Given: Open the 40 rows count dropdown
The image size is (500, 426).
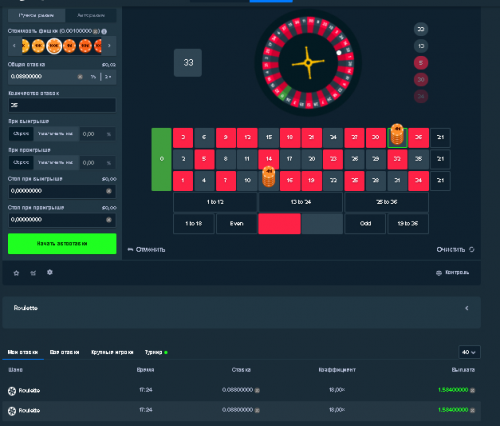Looking at the screenshot, I should point(469,352).
